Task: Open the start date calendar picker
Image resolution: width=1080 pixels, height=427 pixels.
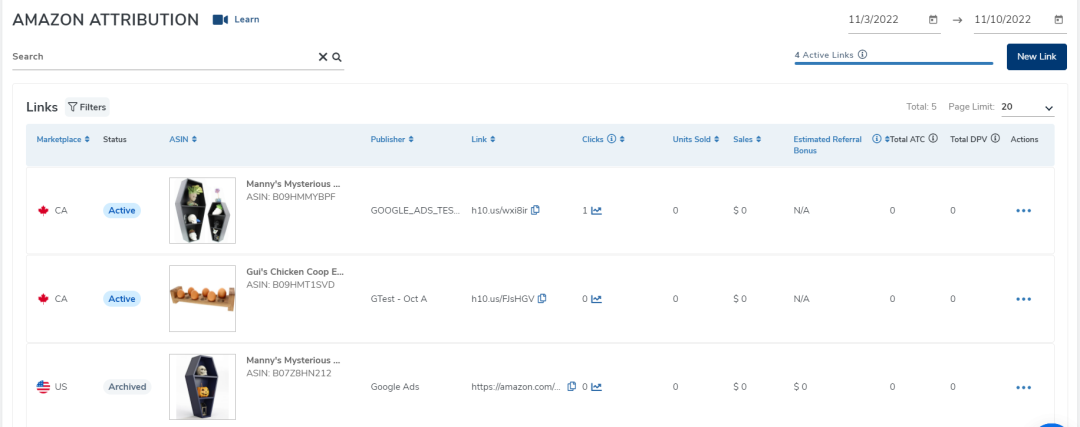Action: 933,19
